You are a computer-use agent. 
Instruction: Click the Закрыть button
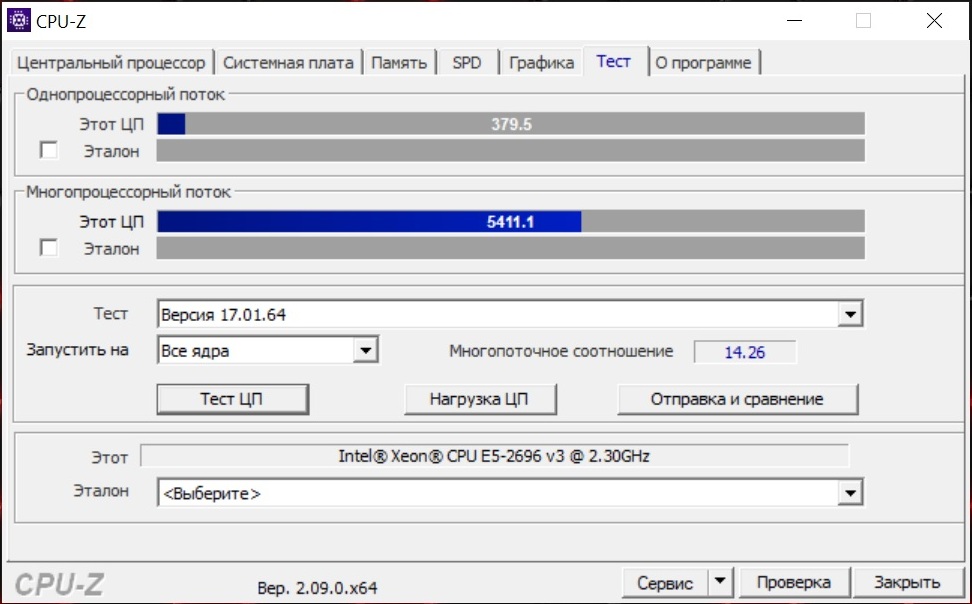click(908, 582)
